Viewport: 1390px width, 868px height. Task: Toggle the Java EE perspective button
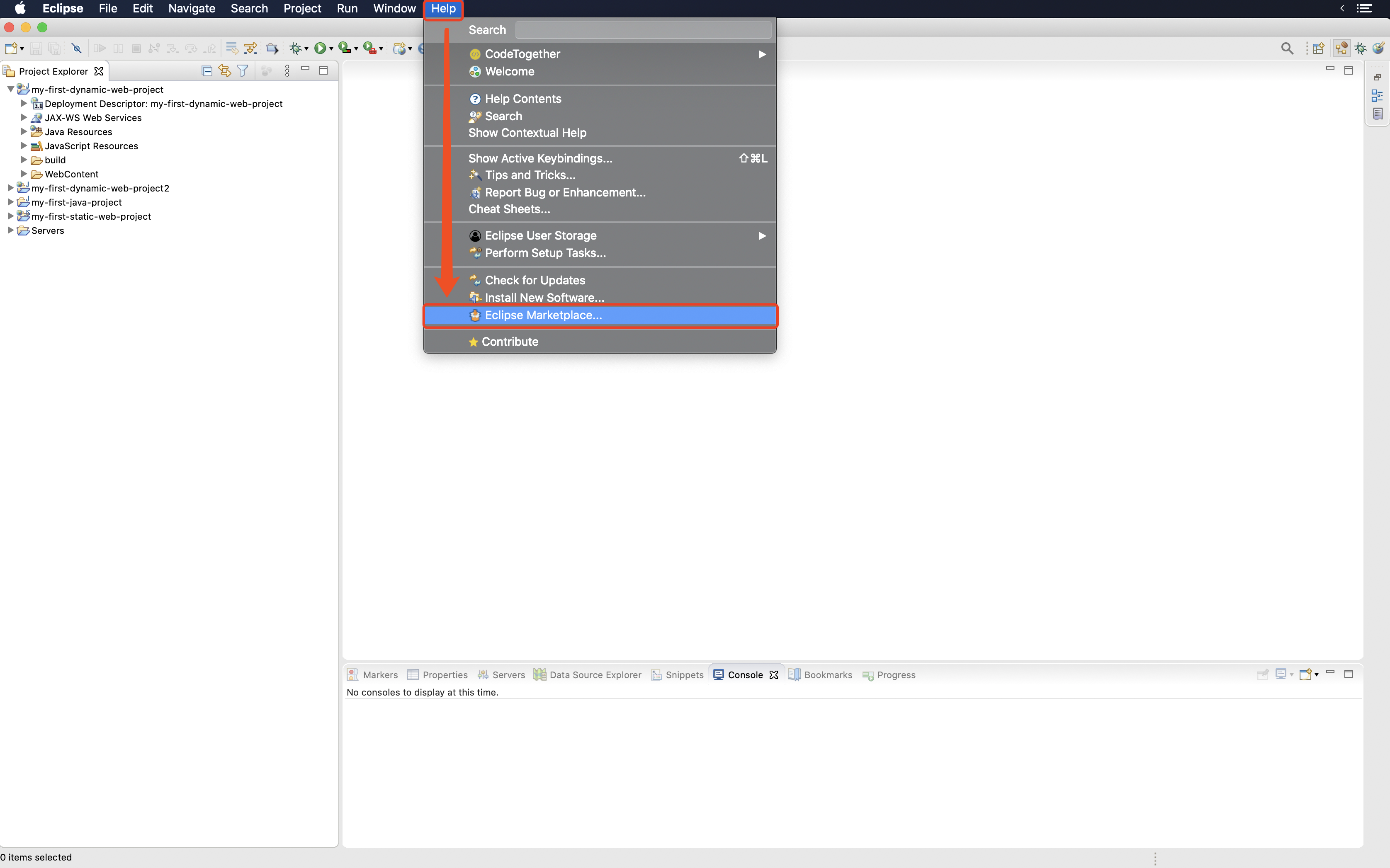(1342, 49)
